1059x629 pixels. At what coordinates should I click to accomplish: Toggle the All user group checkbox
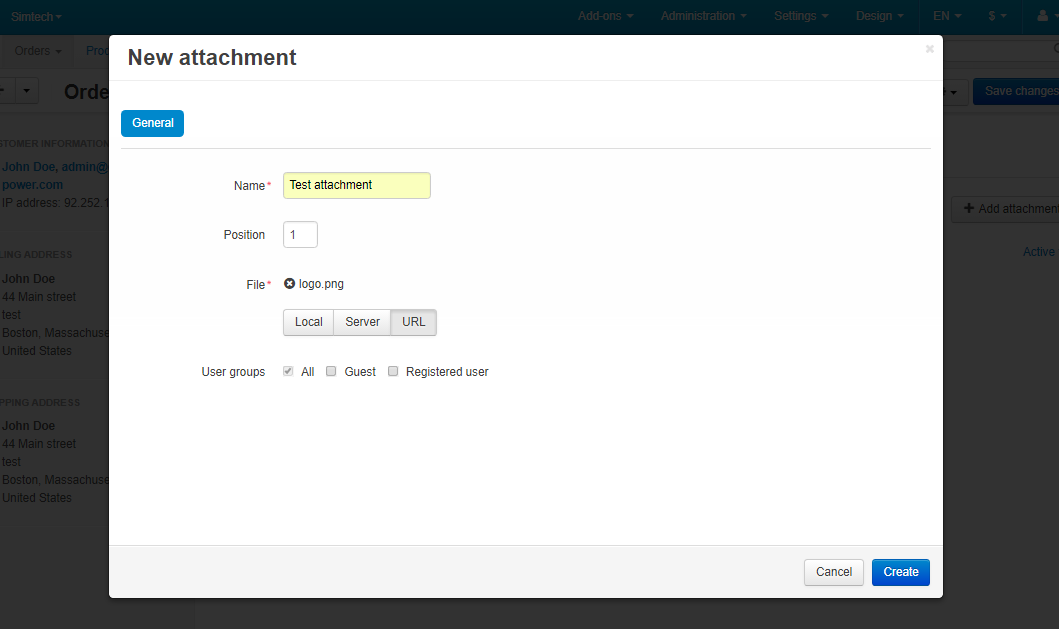(x=288, y=371)
